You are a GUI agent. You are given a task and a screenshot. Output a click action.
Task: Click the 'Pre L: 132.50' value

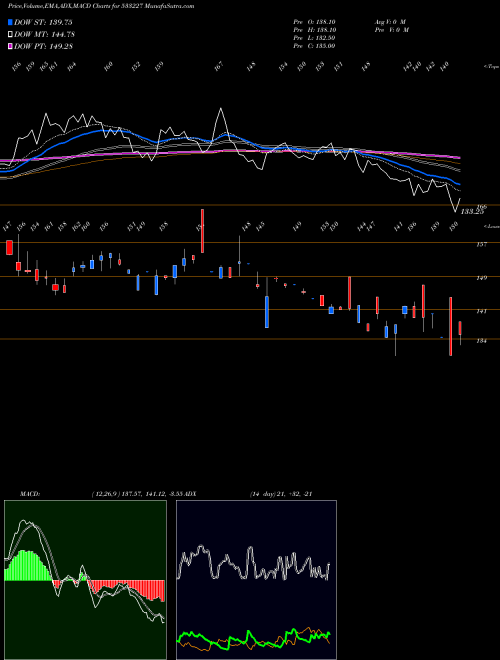(x=314, y=37)
